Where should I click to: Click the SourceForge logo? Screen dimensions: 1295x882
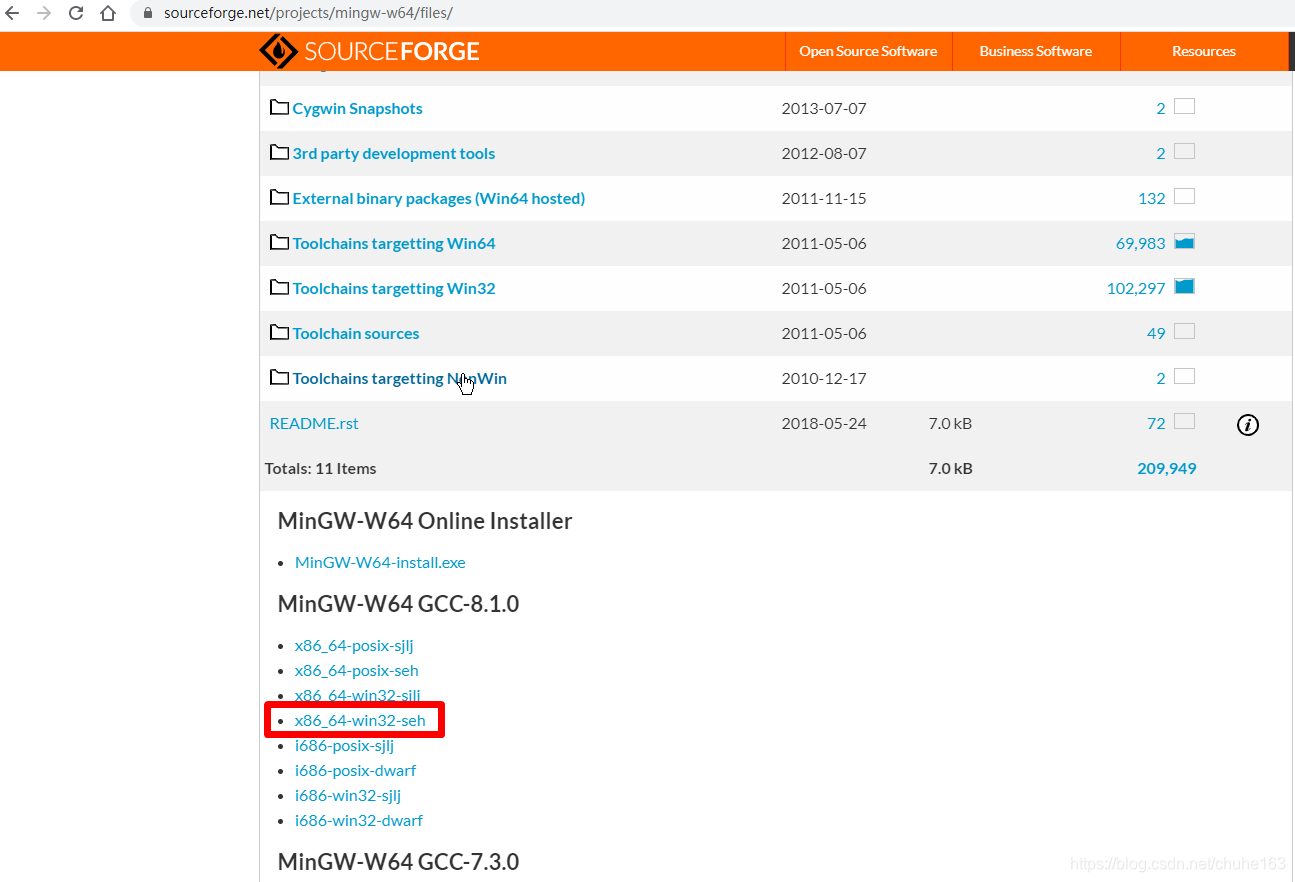point(369,51)
